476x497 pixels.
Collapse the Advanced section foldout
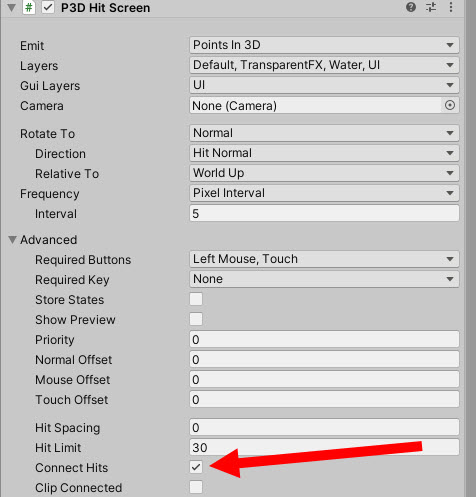coord(12,240)
